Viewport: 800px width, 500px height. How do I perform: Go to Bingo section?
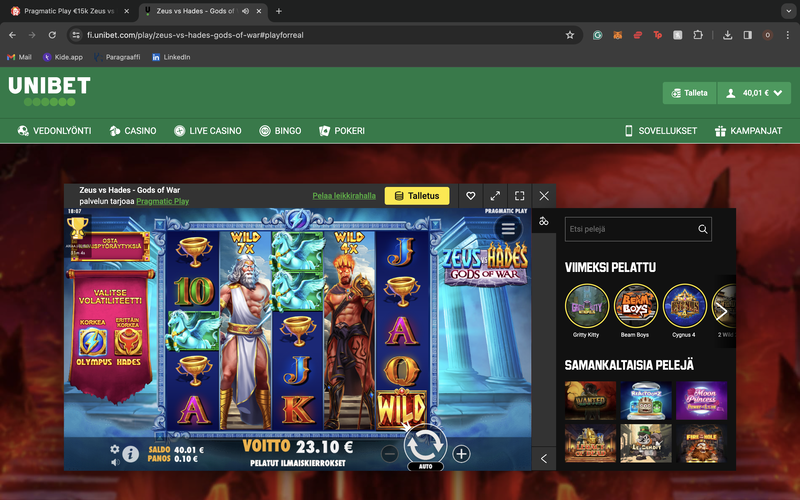280,131
